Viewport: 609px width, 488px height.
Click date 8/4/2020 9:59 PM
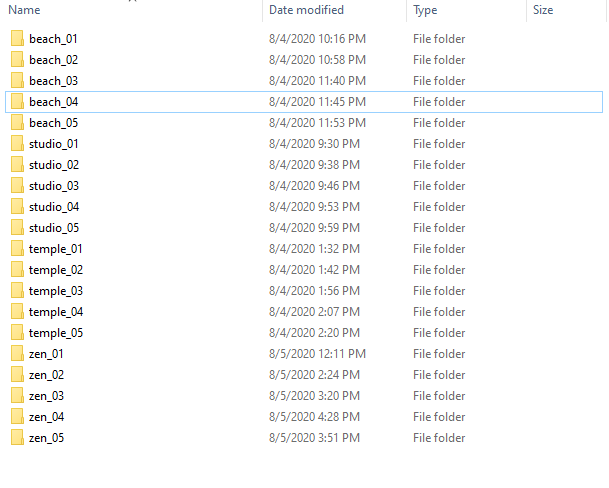(x=315, y=228)
